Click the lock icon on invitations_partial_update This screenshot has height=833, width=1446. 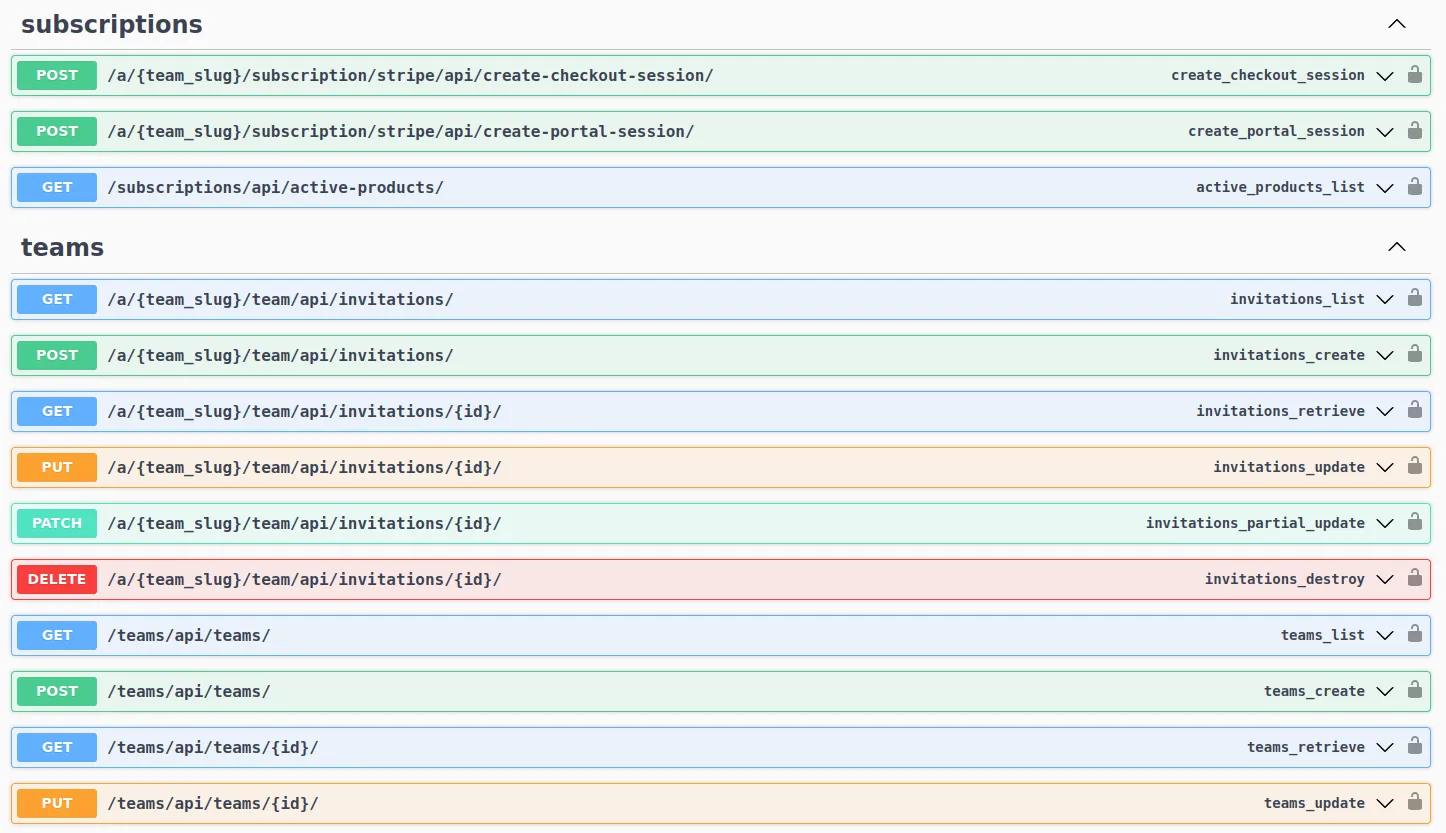1415,522
